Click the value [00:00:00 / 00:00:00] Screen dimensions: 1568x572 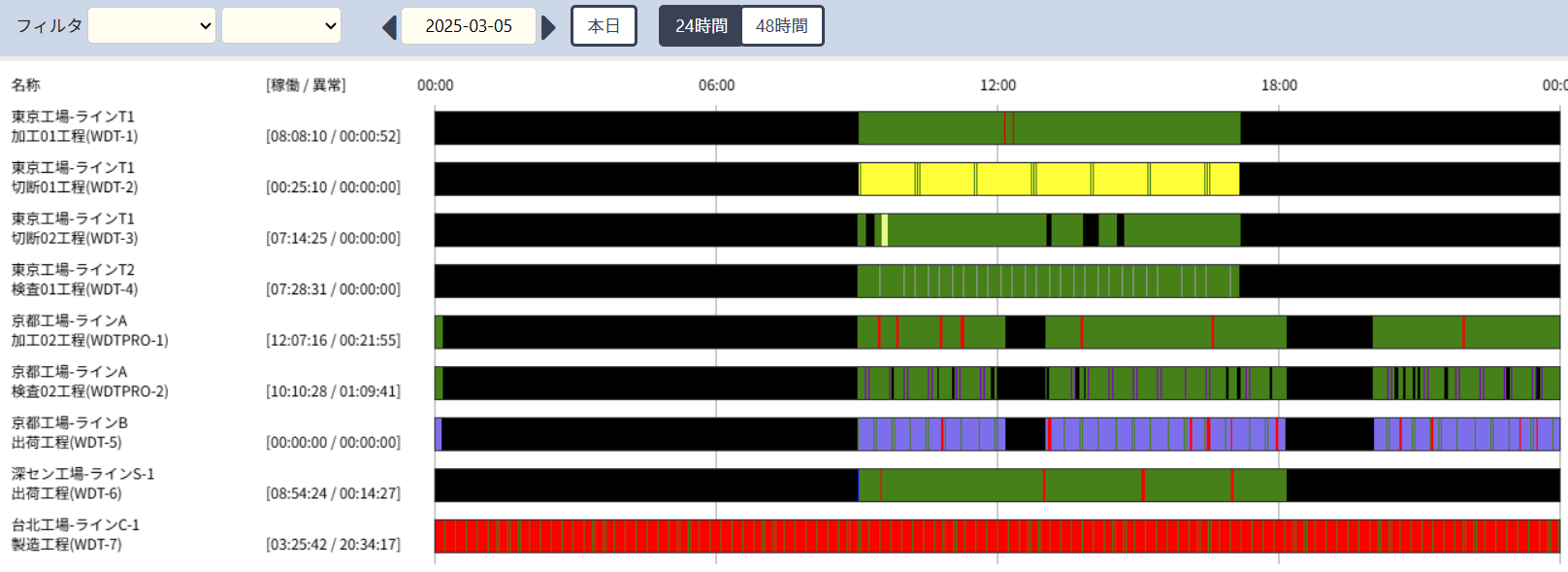[x=333, y=442]
